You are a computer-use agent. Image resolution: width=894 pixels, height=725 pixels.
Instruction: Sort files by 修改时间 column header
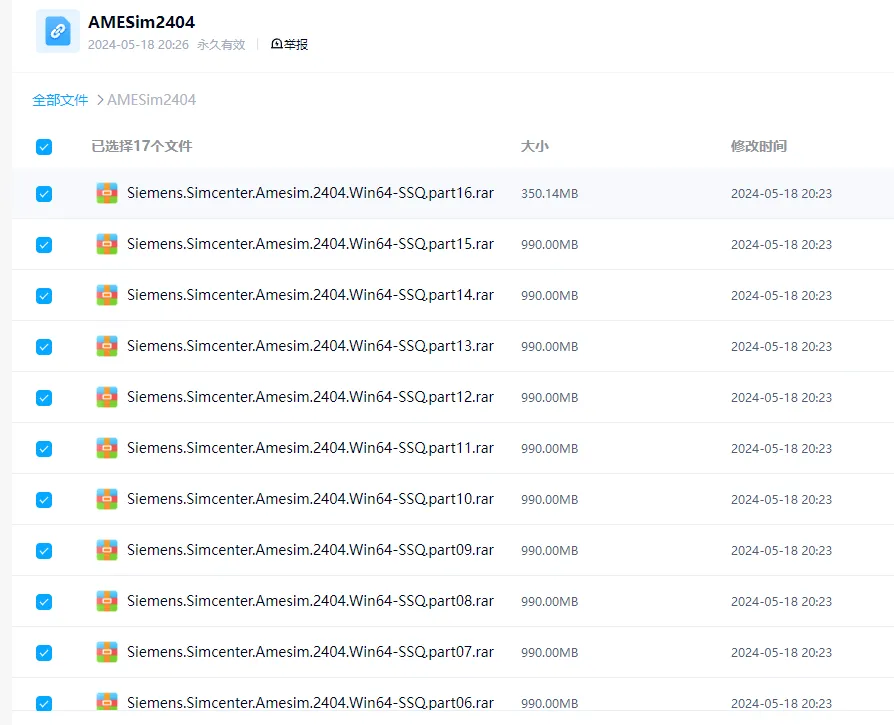click(759, 146)
